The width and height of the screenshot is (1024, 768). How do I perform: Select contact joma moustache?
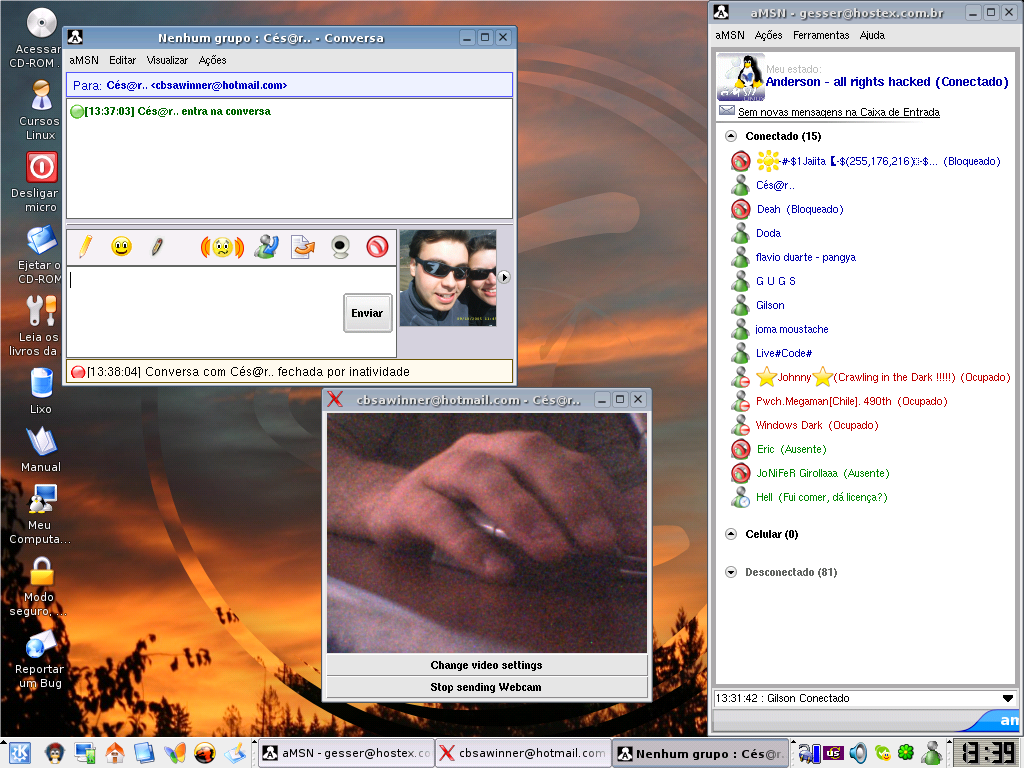(x=792, y=330)
